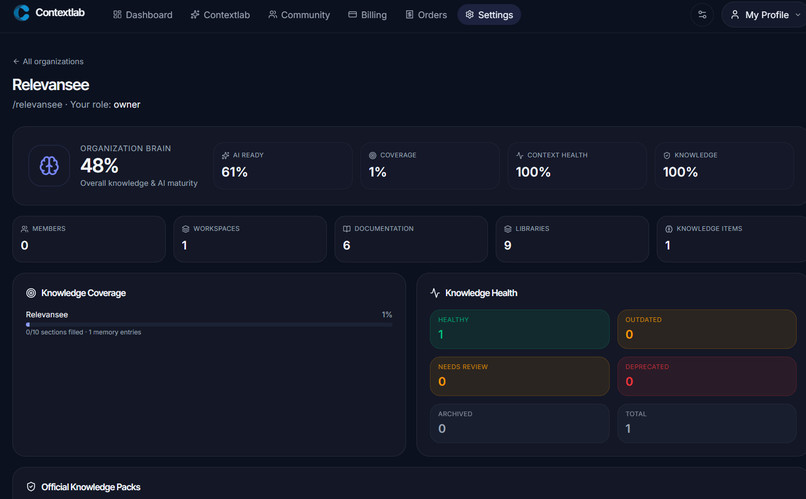Click the Relevansee label in Knowledge Coverage
The height and width of the screenshot is (499, 806).
tap(47, 315)
